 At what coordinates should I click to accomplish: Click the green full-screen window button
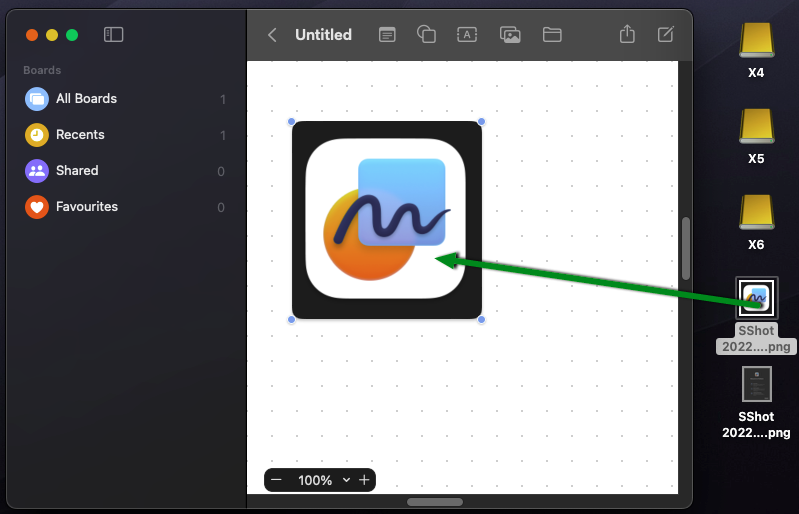(x=72, y=35)
